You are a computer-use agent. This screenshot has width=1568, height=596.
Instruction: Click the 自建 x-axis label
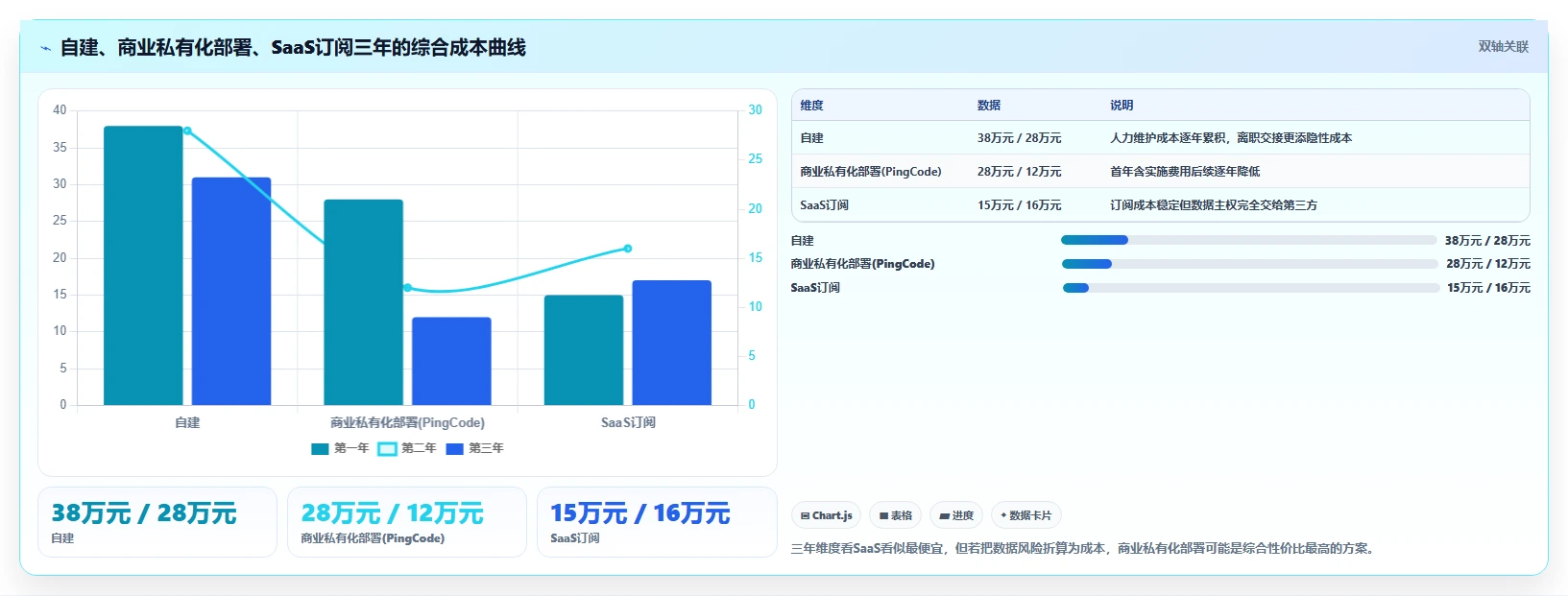click(187, 422)
